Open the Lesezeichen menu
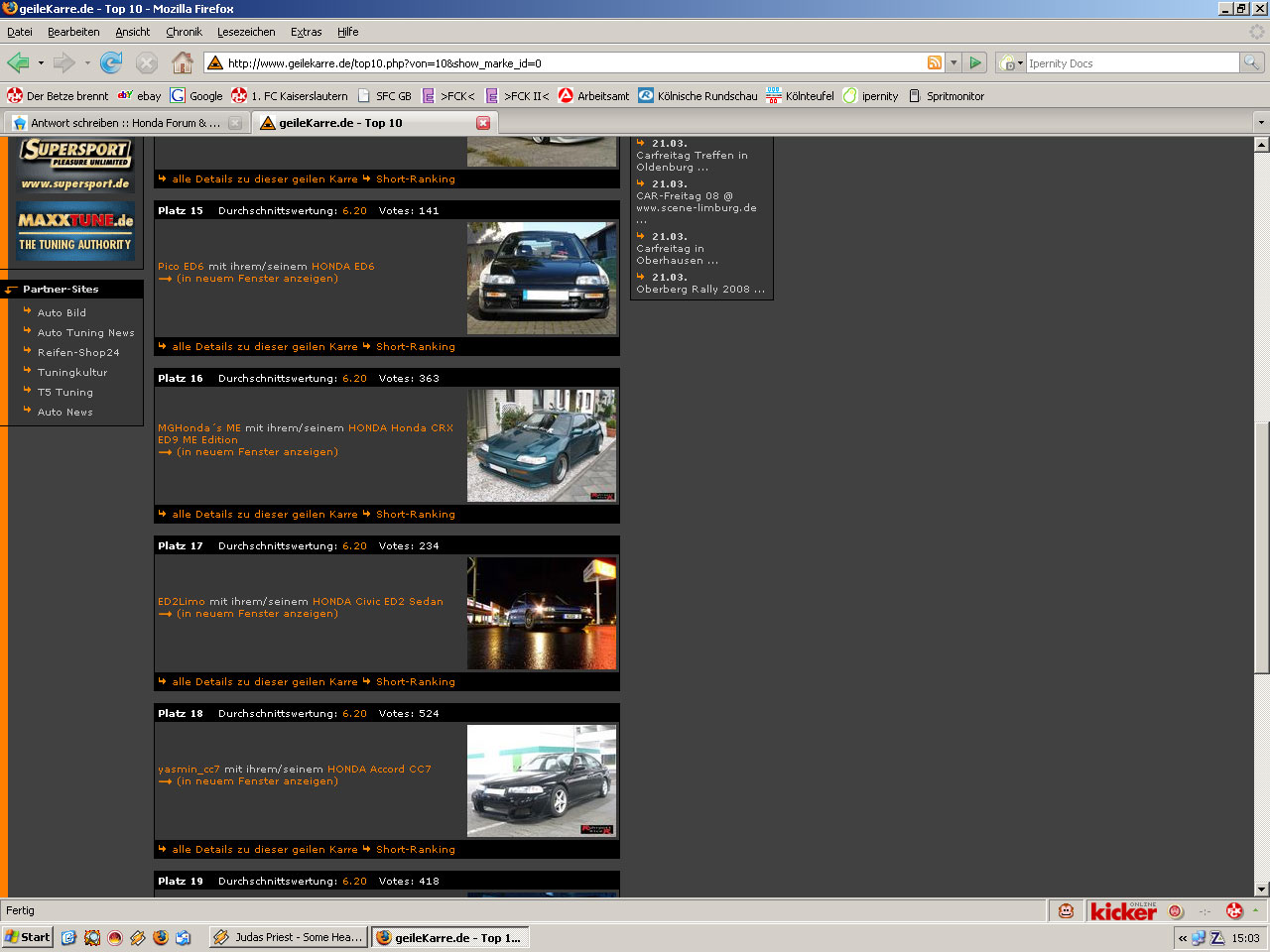The width and height of the screenshot is (1270, 952). click(x=246, y=32)
